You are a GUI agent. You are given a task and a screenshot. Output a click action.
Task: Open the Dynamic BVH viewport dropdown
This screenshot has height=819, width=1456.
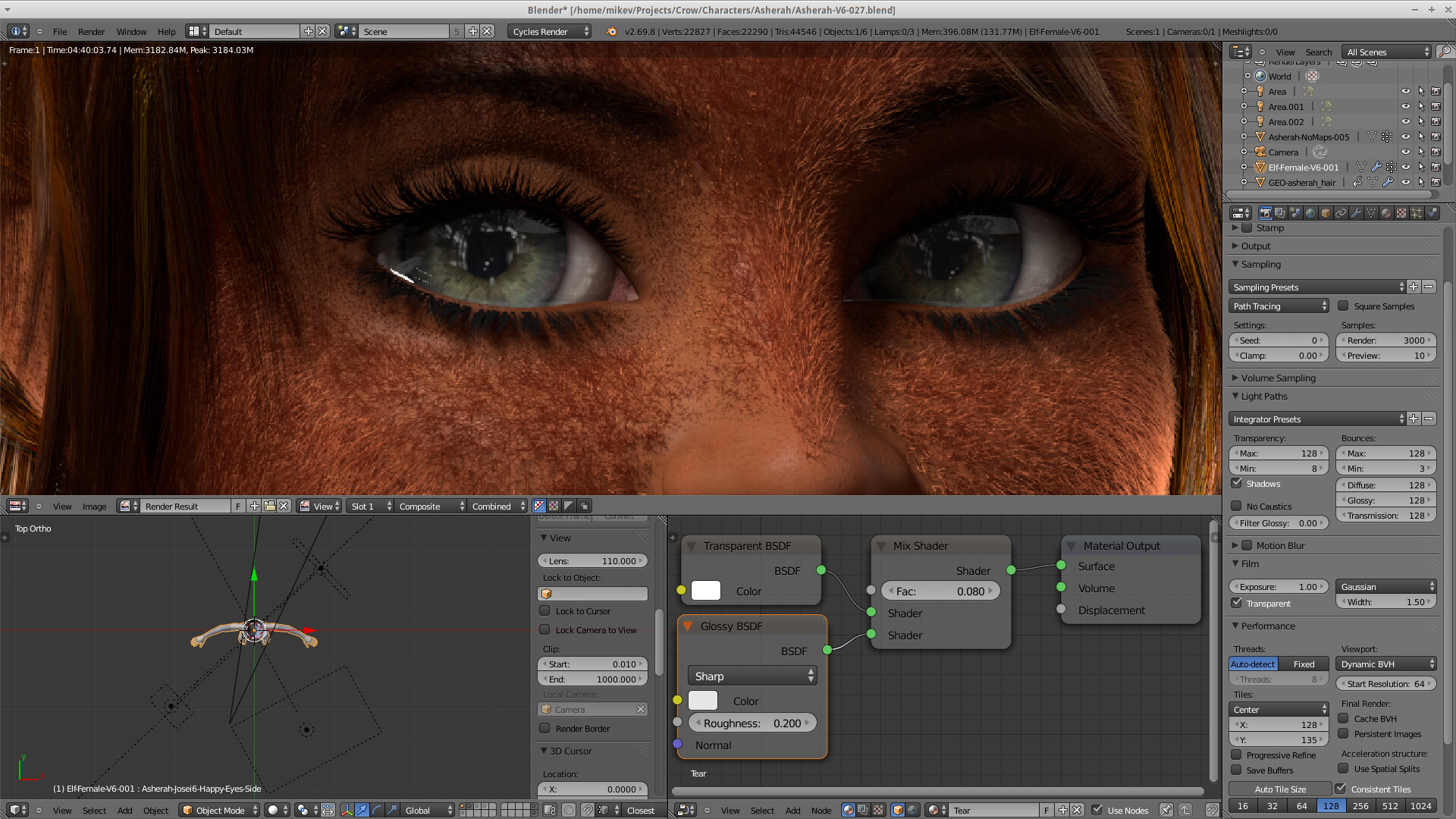(x=1386, y=664)
